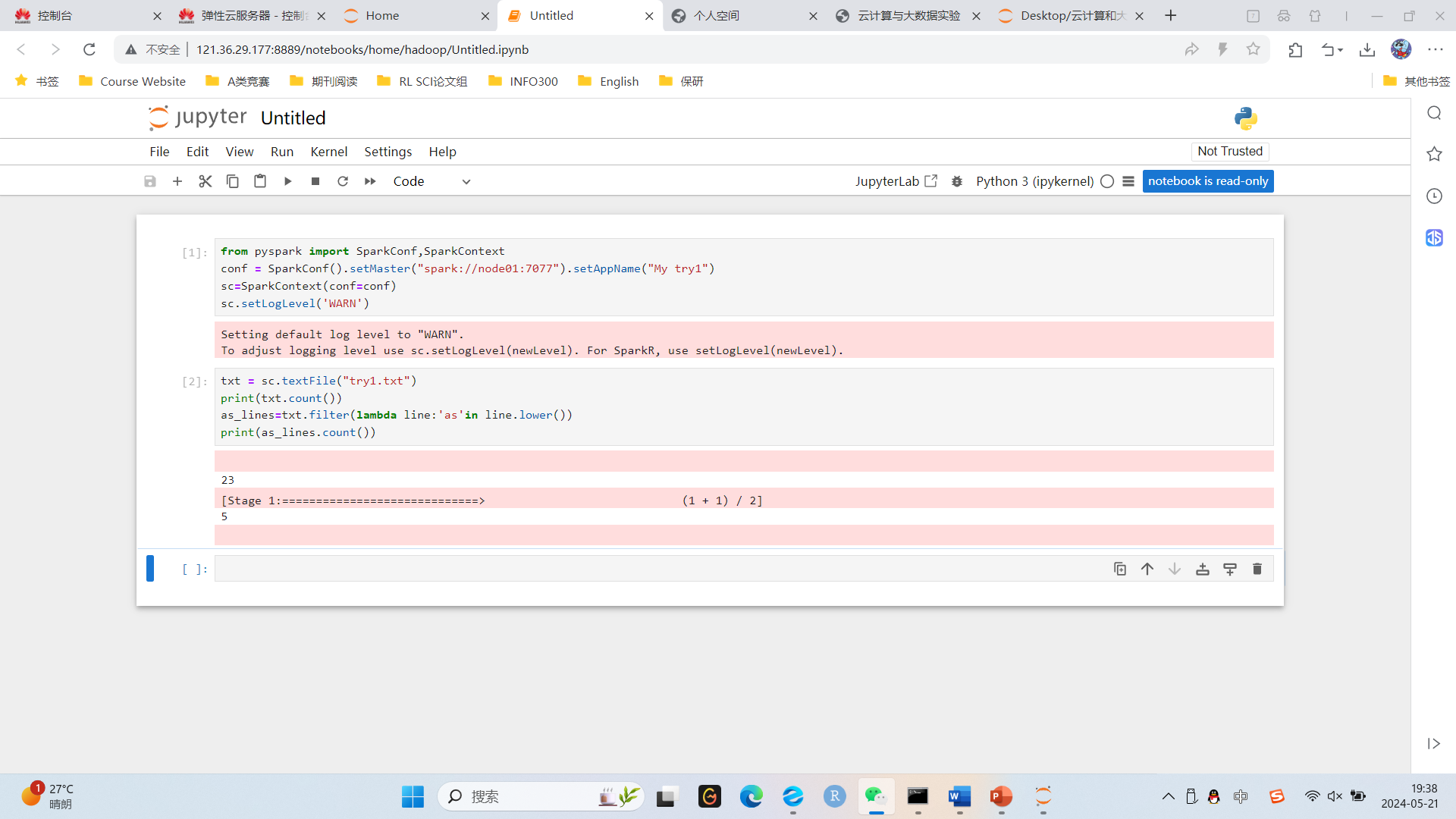Enable the debugger bug icon

tap(957, 181)
